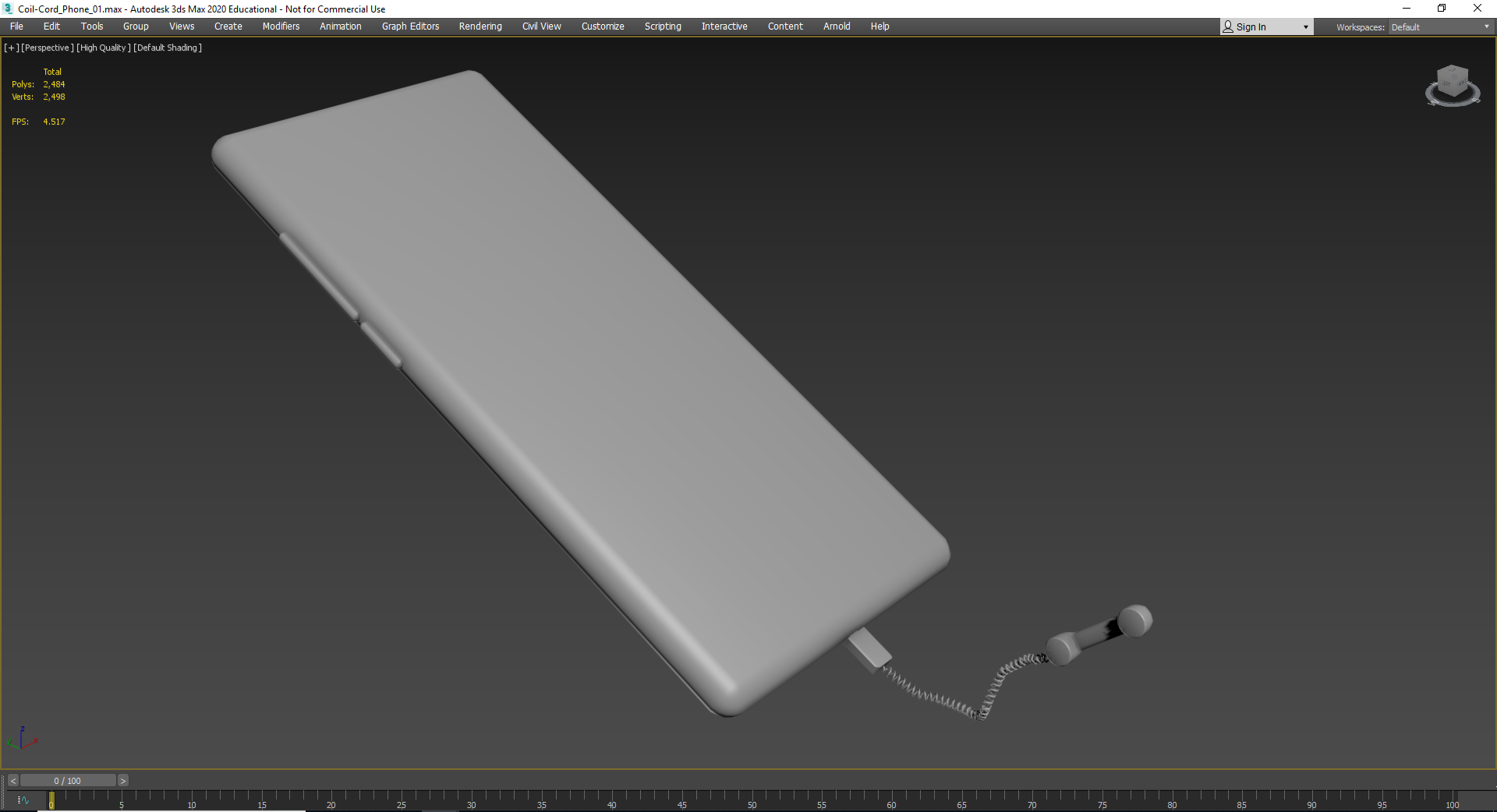The height and width of the screenshot is (812, 1497).
Task: Click the 3ds Max application logo
Action: pos(8,9)
